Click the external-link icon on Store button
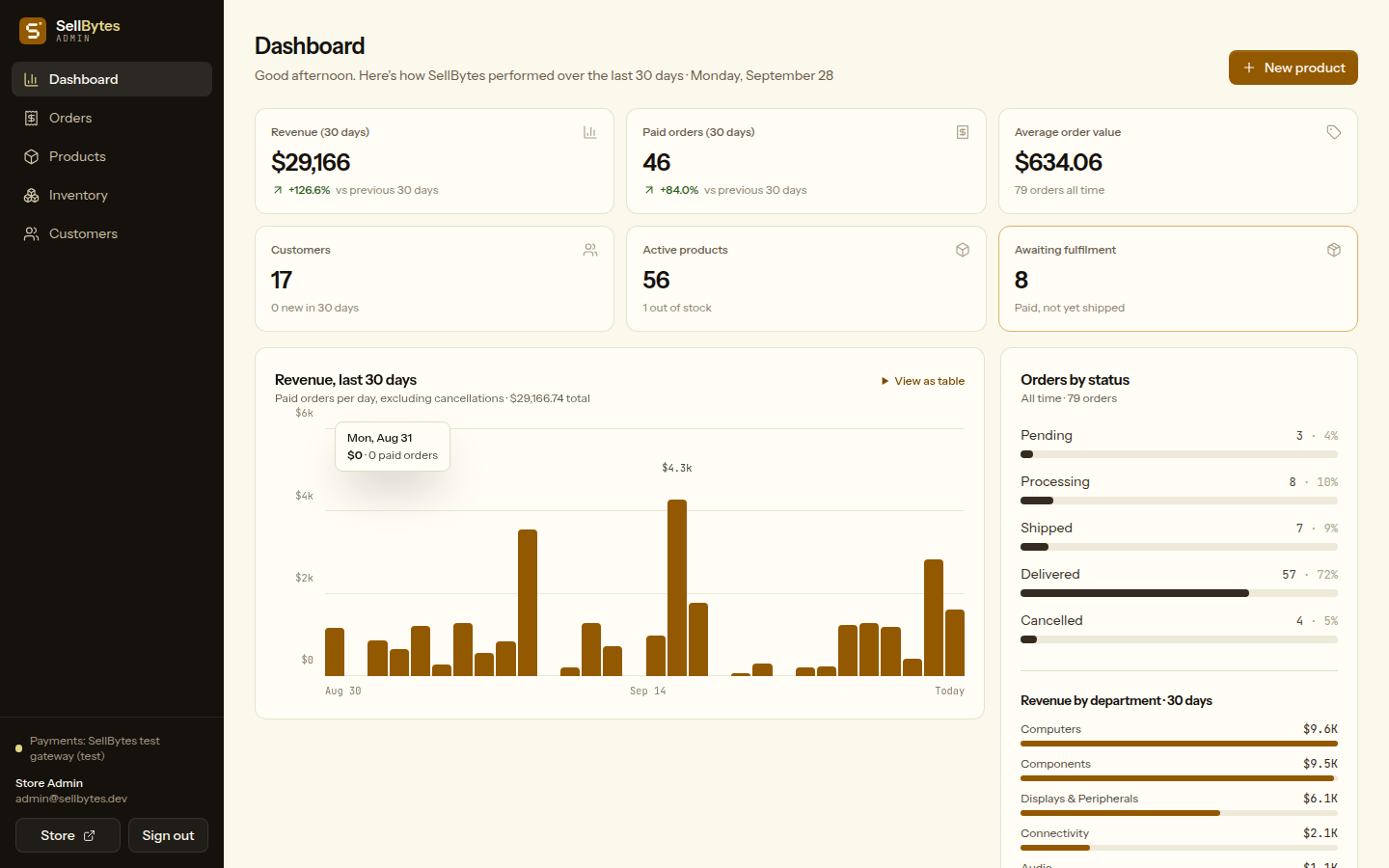1389x868 pixels. 90,835
